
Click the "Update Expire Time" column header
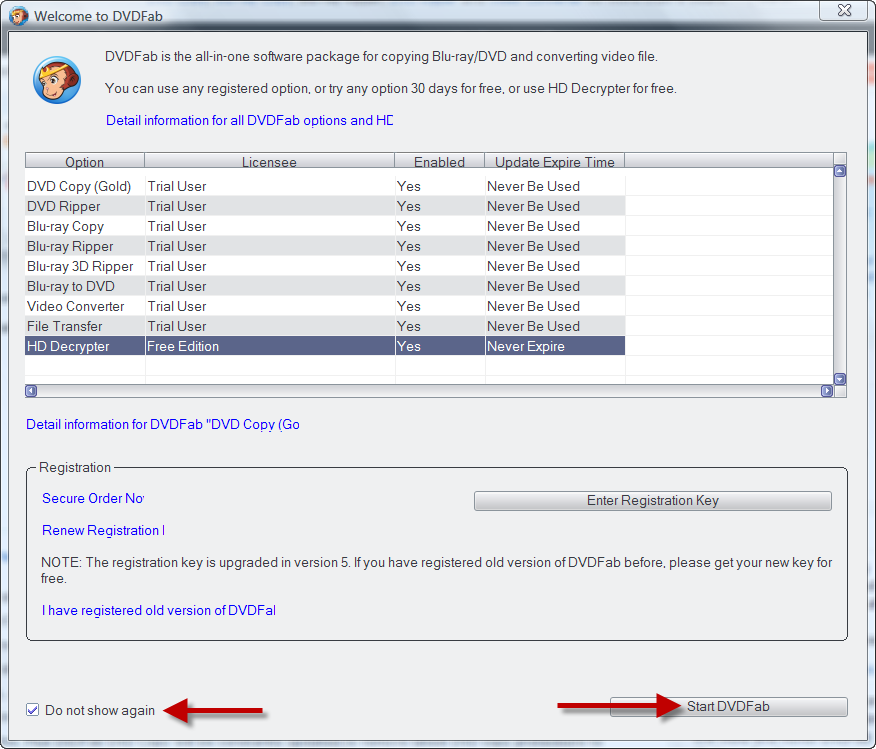[554, 160]
